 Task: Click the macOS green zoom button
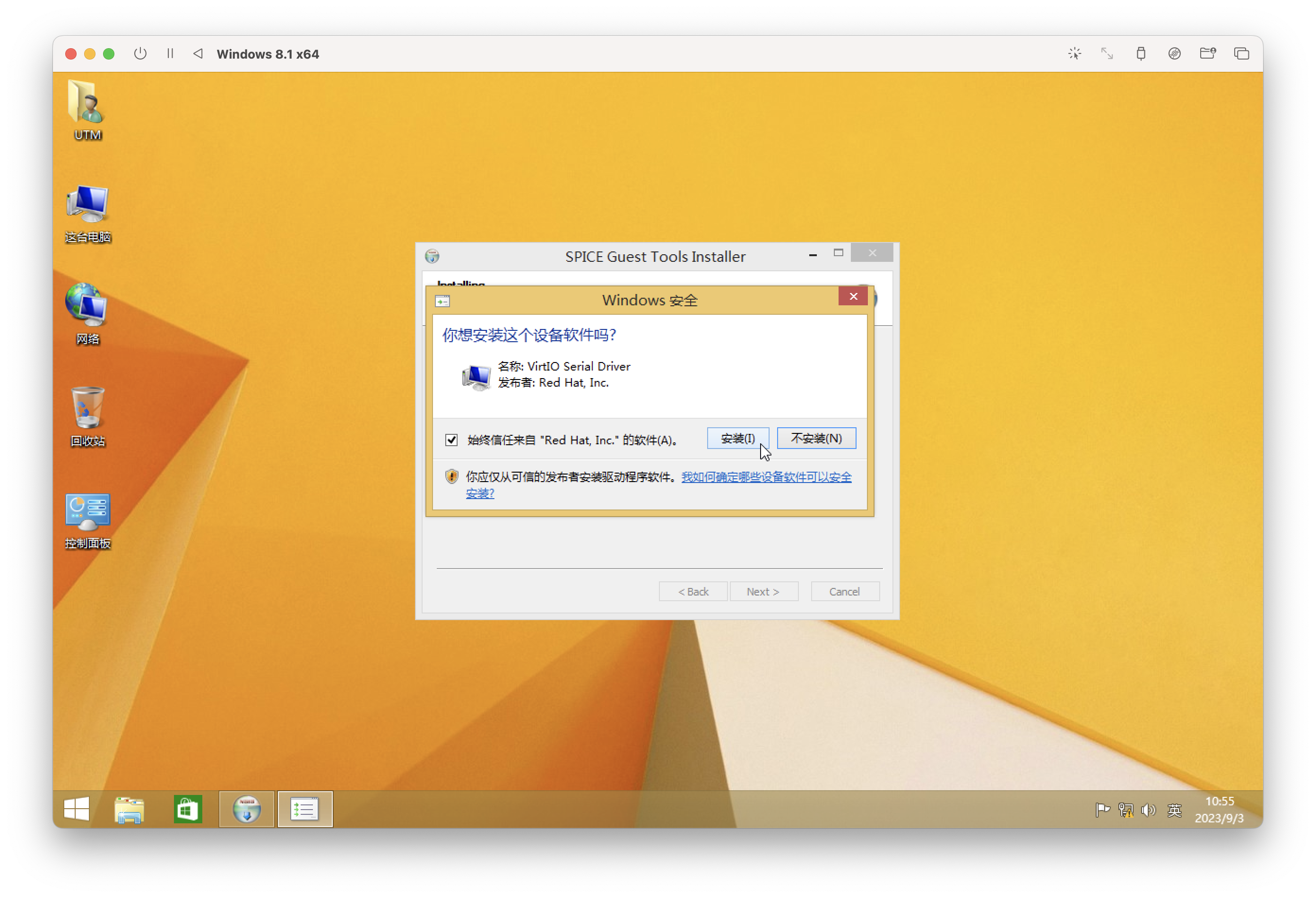(109, 54)
